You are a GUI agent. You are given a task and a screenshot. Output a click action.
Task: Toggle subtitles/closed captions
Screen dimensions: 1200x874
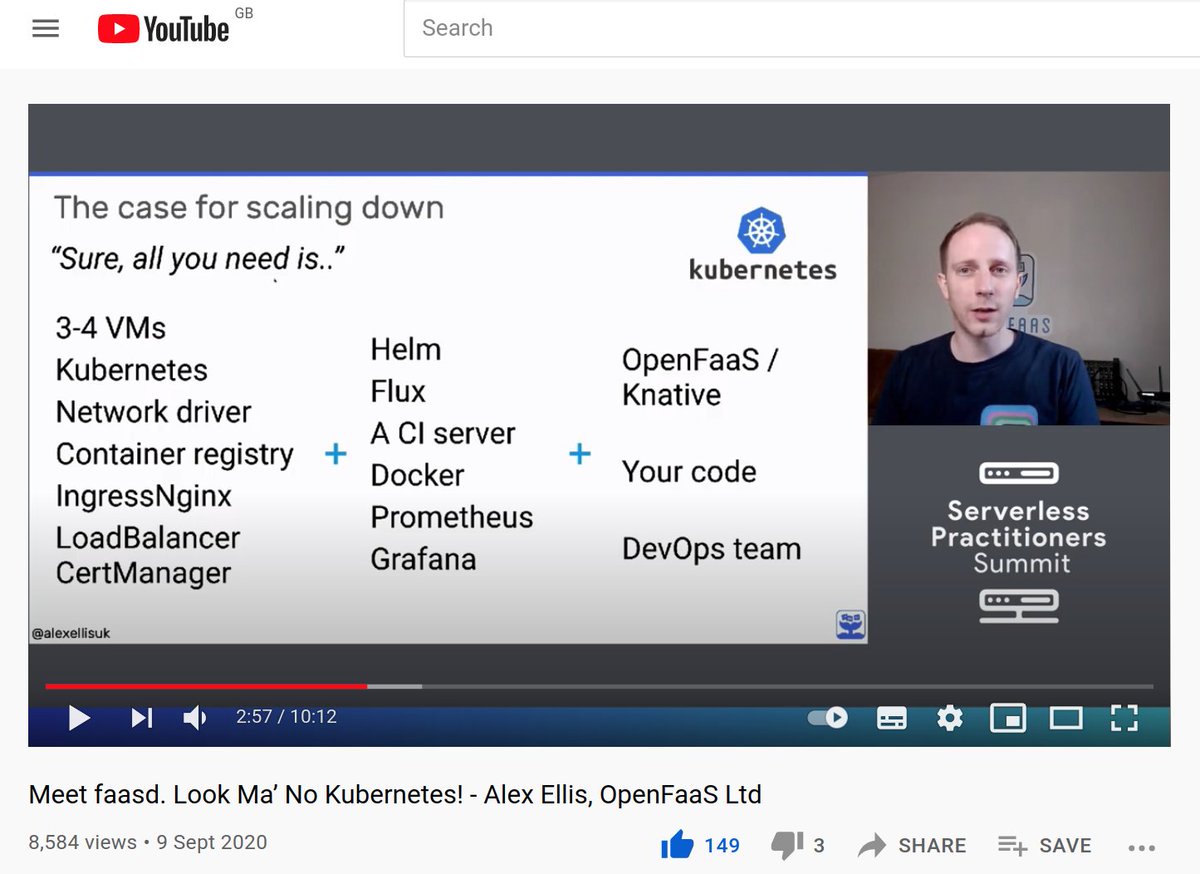point(891,717)
